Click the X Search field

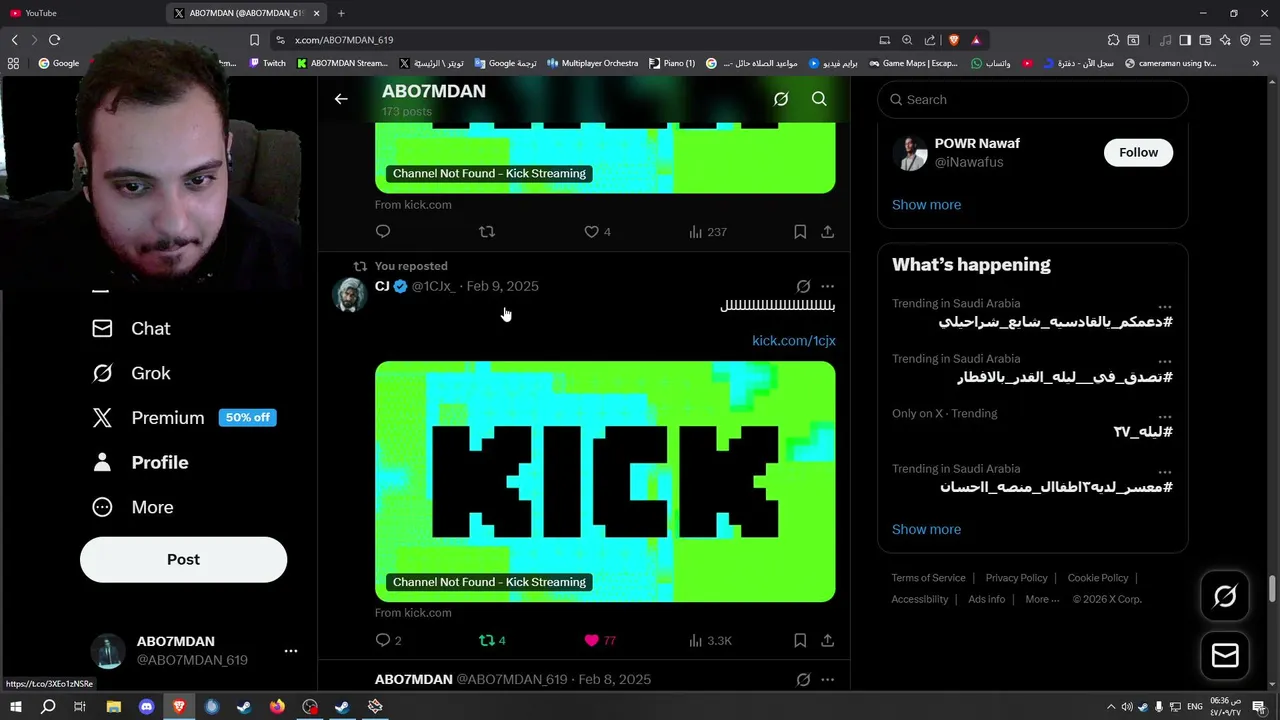1033,100
